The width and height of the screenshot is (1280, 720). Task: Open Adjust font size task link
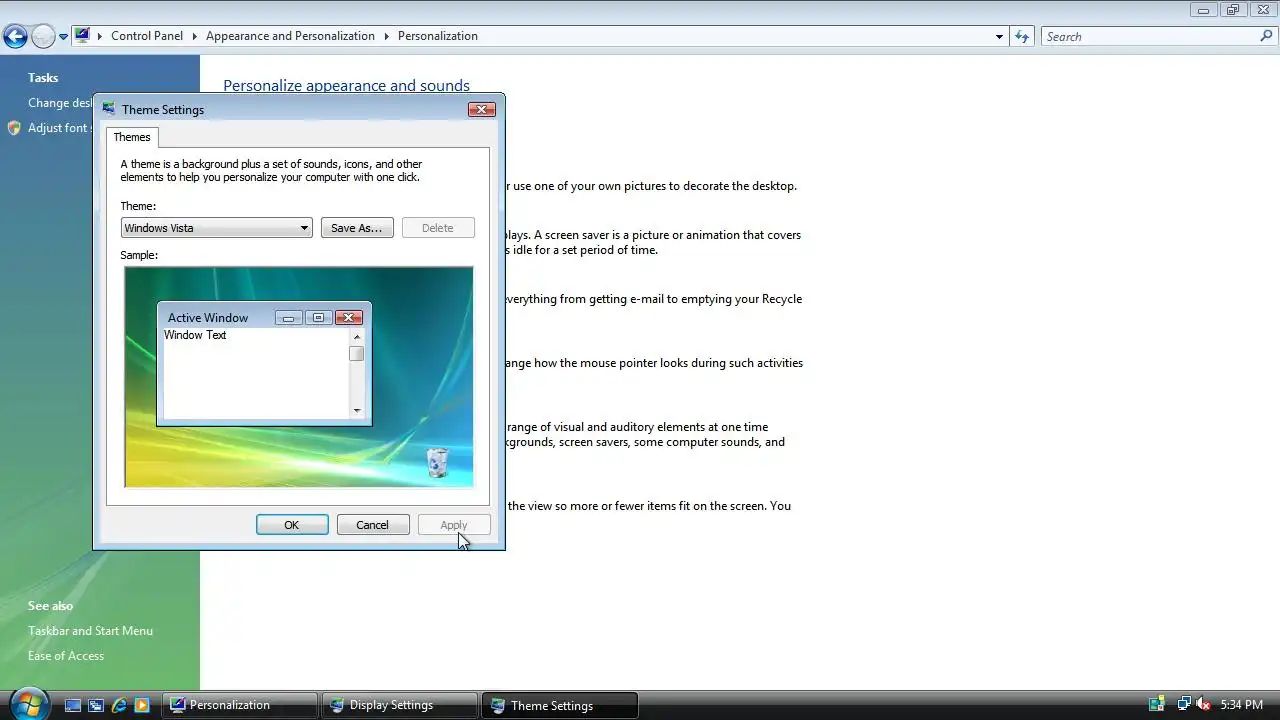pos(59,128)
